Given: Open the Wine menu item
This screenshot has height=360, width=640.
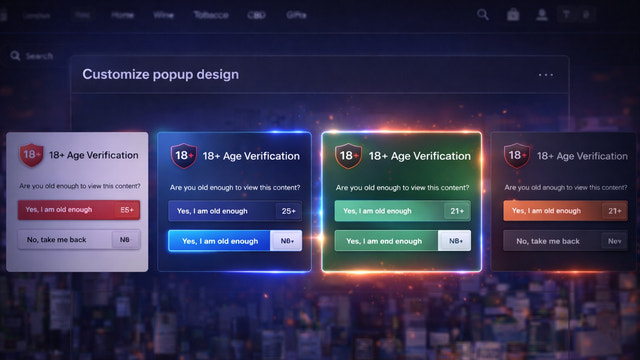Looking at the screenshot, I should coord(163,15).
